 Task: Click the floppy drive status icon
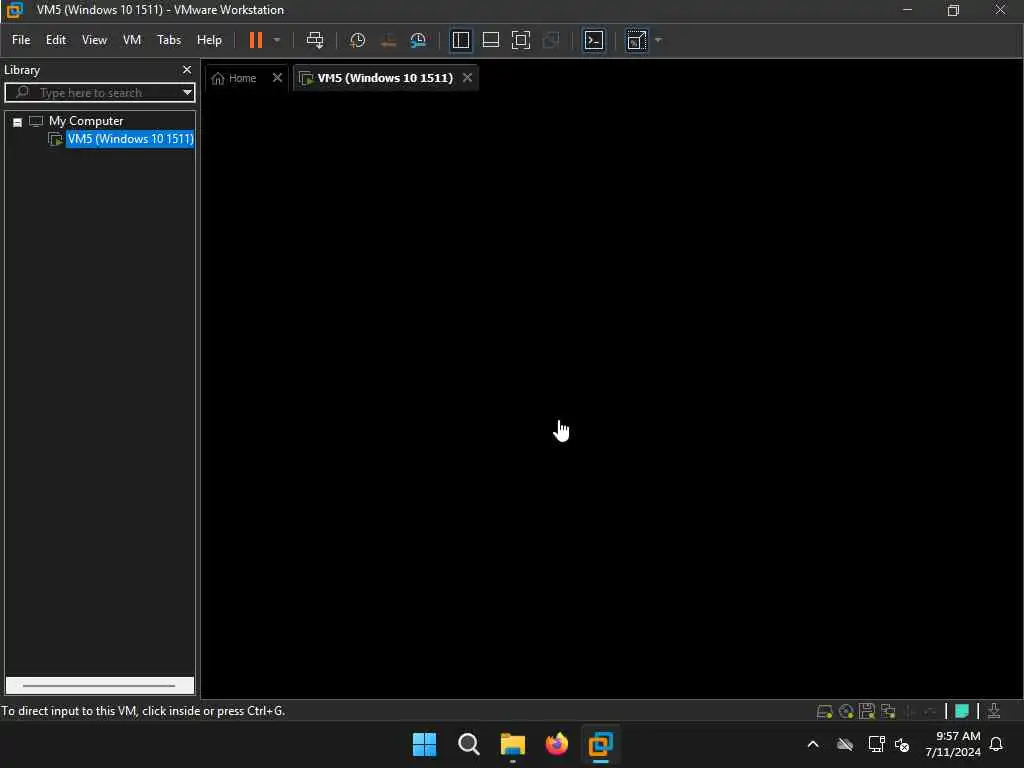pos(867,711)
